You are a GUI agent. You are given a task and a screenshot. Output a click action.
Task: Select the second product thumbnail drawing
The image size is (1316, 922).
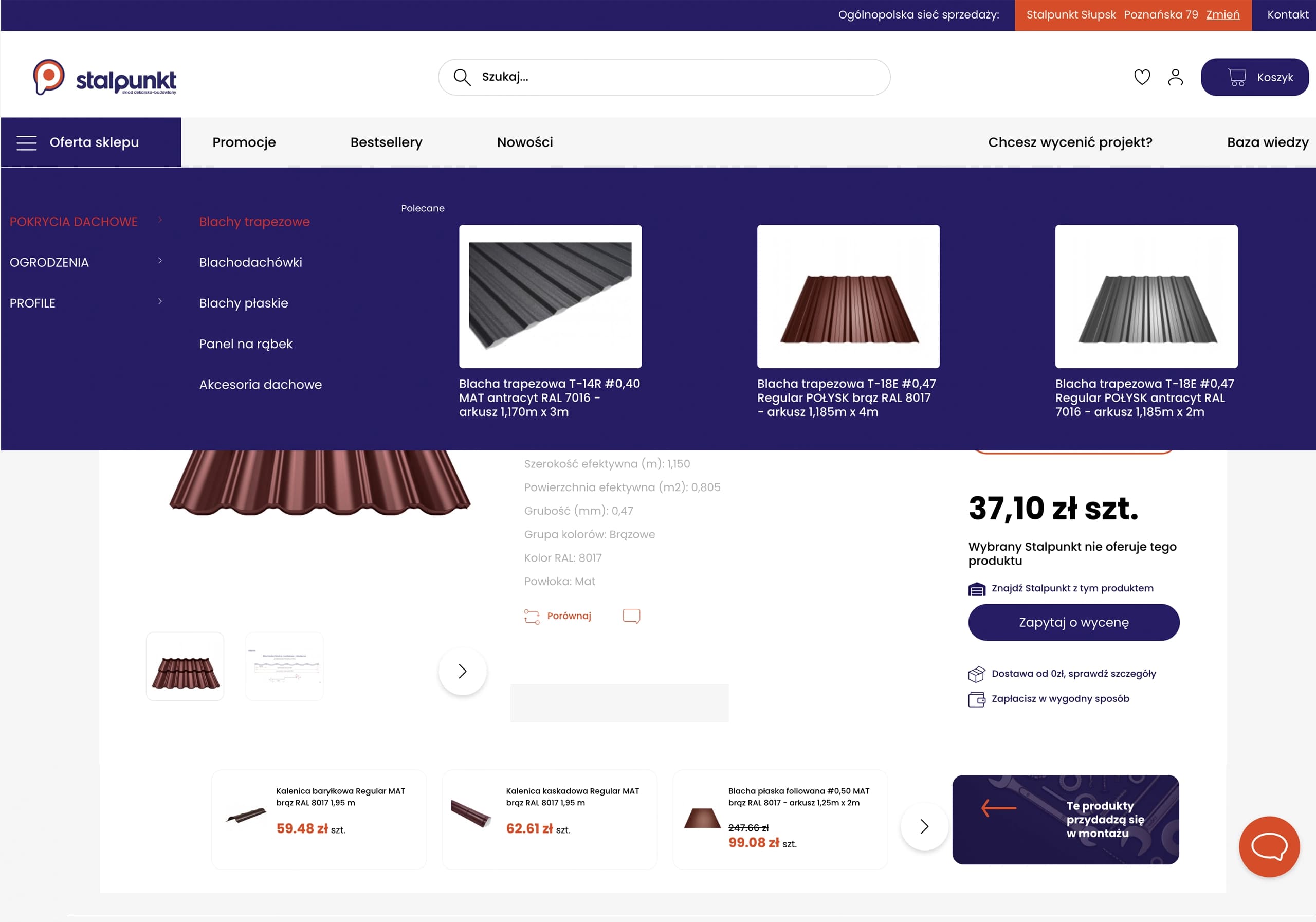[x=284, y=666]
